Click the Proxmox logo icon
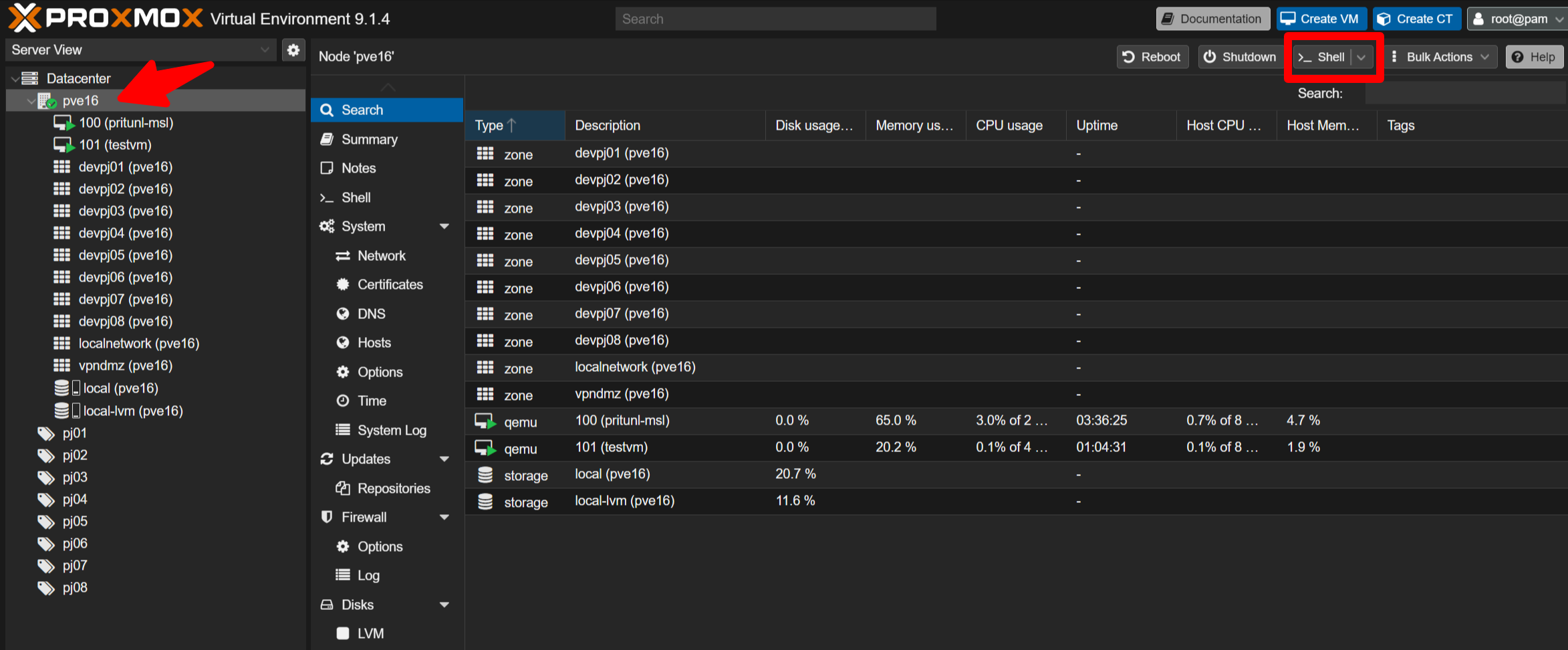The image size is (1568, 650). pyautogui.click(x=25, y=18)
